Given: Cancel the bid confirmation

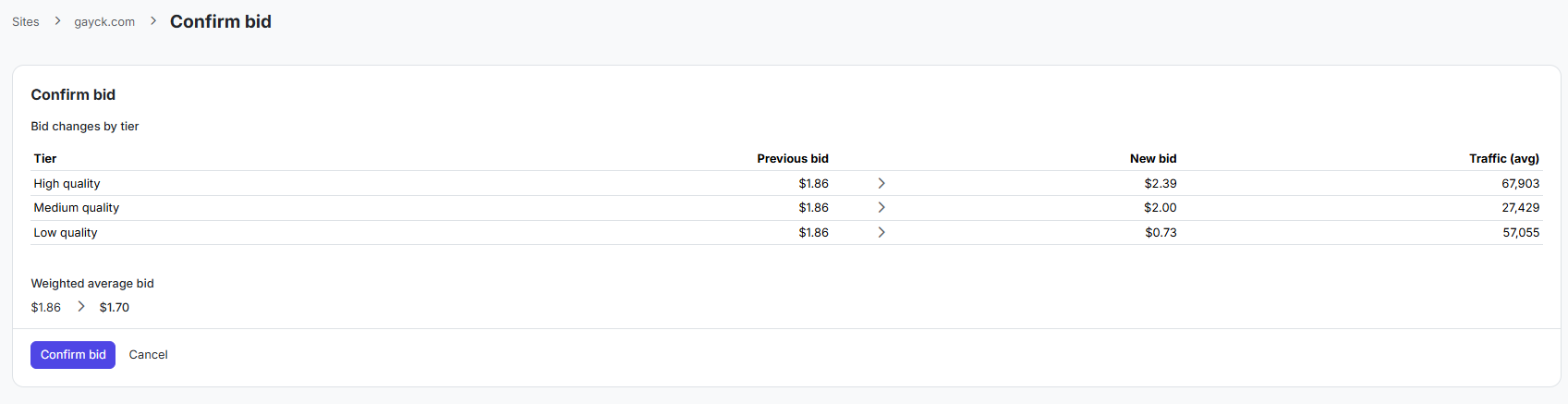Looking at the screenshot, I should 148,355.
